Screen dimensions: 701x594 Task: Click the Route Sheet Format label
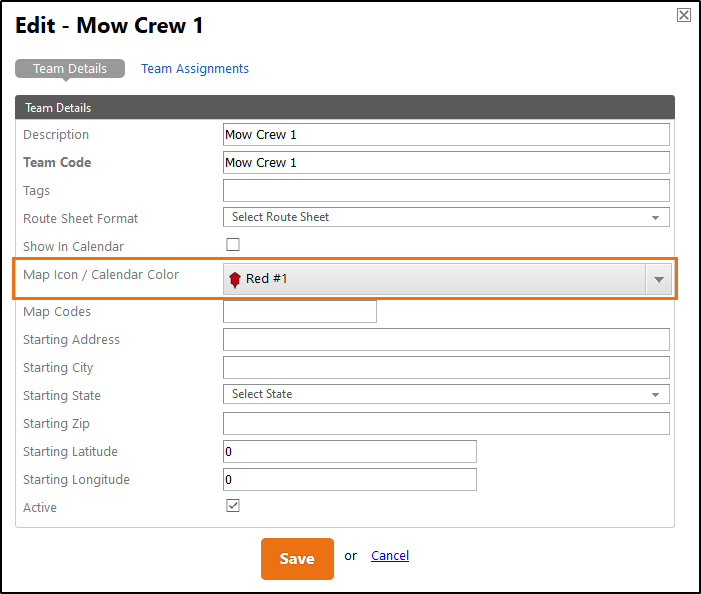(80, 219)
